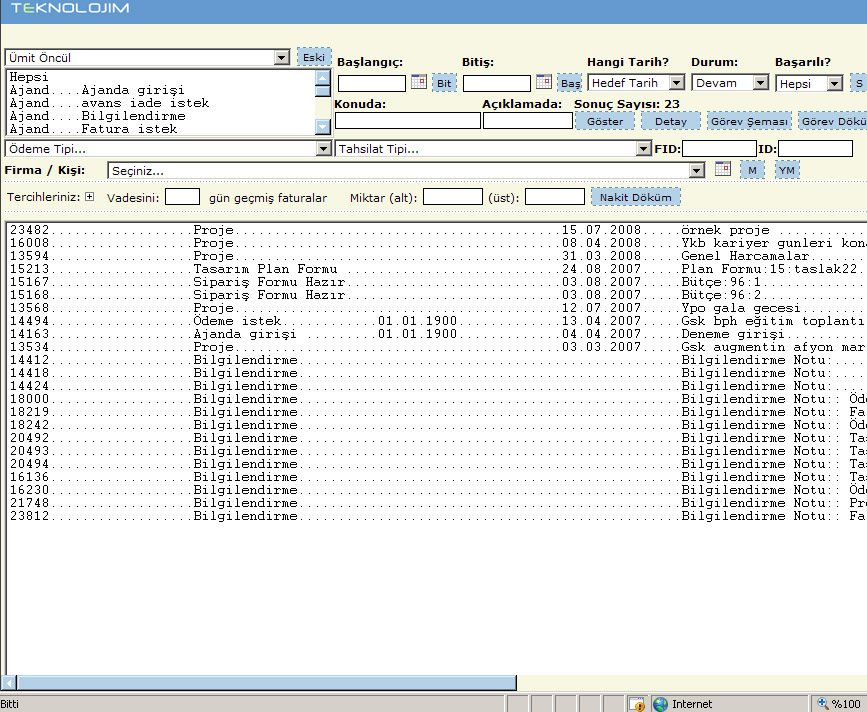Click YM button
Viewport: 867px width, 712px height.
[787, 170]
